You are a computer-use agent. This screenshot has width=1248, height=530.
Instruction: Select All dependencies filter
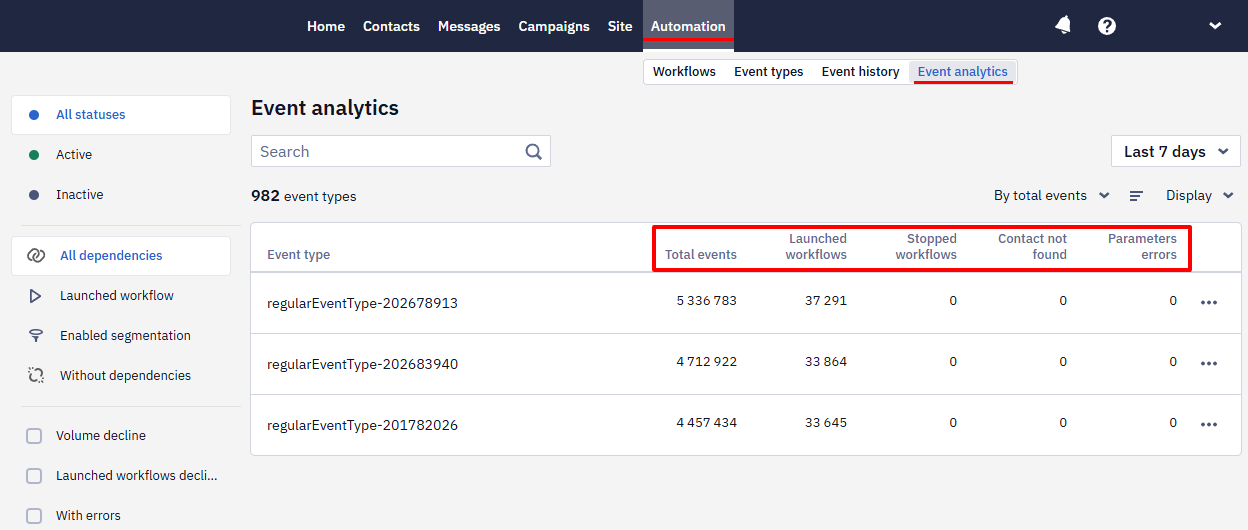[121, 256]
